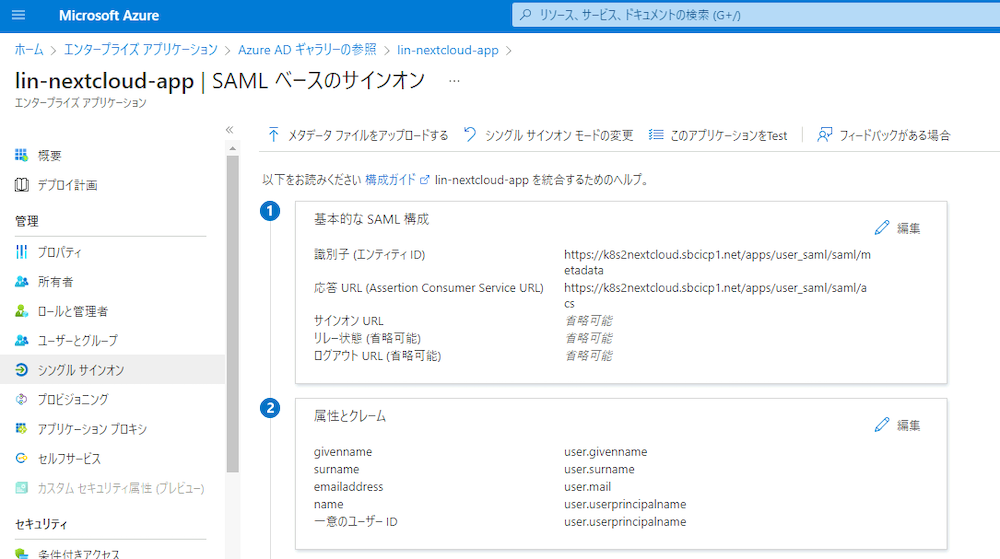1000x559 pixels.
Task: Open the Azure portal hamburger menu
Action: coord(18,15)
